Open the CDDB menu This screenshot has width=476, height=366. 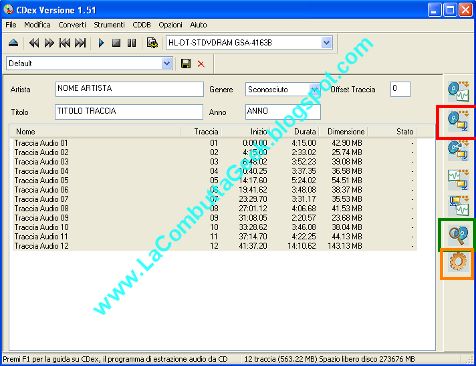click(142, 25)
